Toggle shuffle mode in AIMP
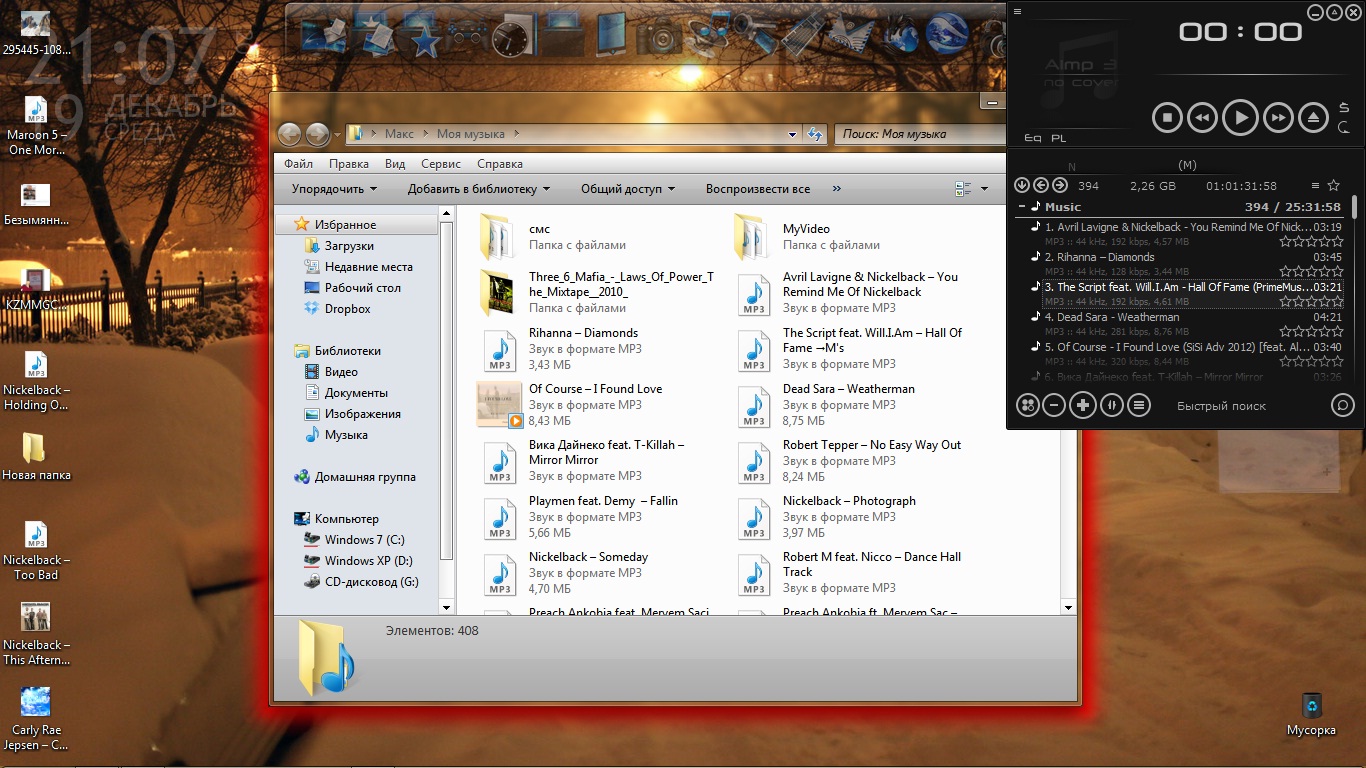Screen dimensions: 1366x768 (1345, 108)
